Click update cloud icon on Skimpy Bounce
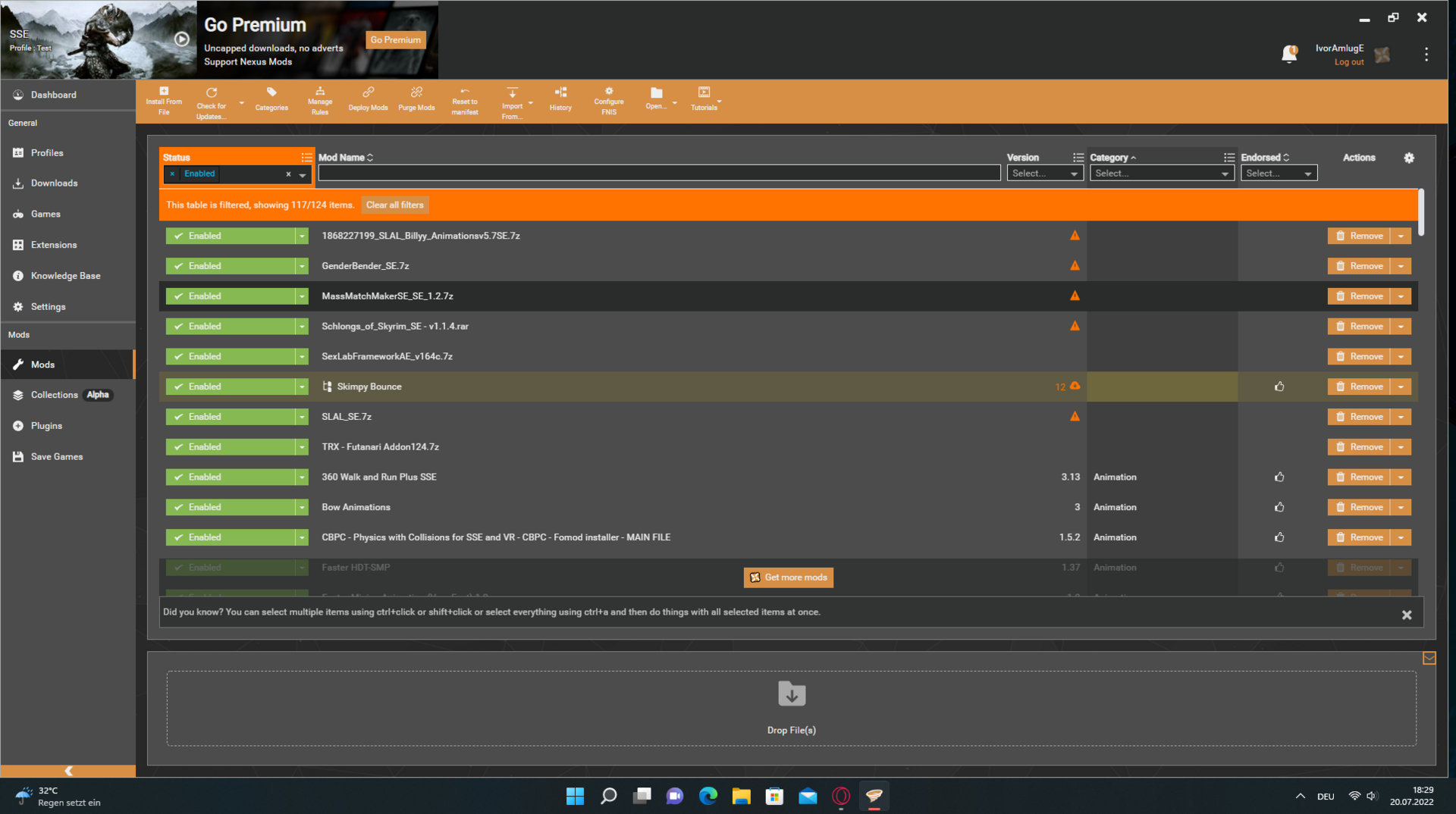Screen dimensions: 1456x814 pos(1075,386)
